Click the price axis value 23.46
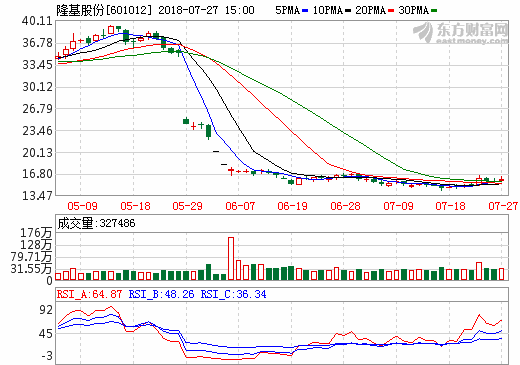This screenshot has height=365, width=520. [37, 131]
